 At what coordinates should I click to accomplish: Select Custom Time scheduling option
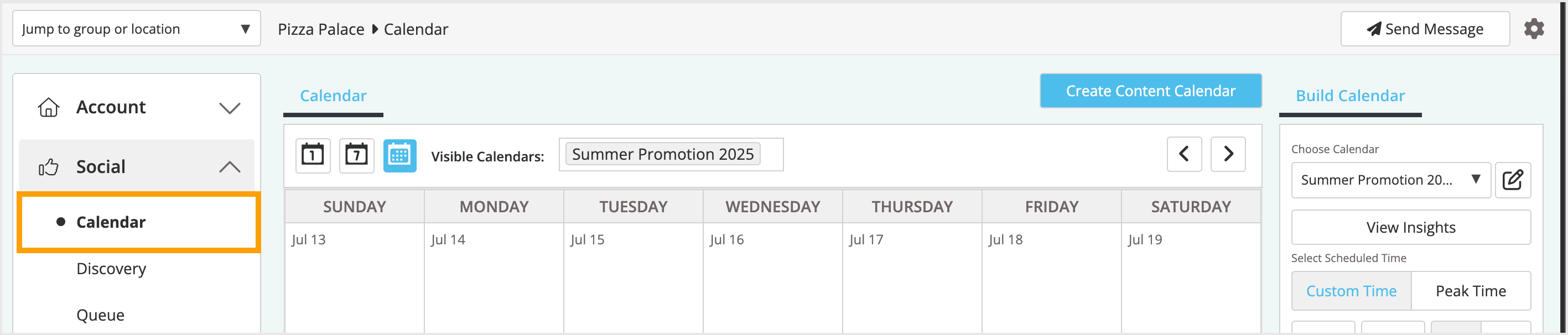point(1351,291)
